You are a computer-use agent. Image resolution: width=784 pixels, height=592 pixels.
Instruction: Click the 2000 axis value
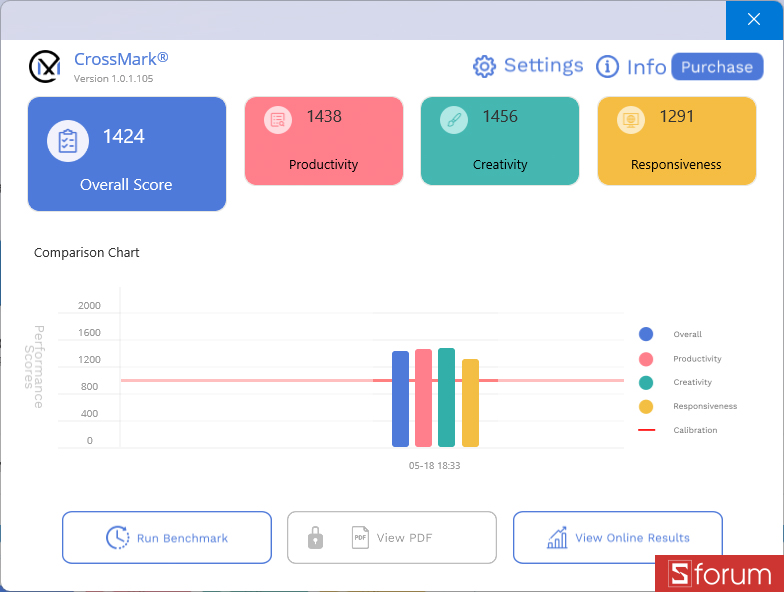89,306
